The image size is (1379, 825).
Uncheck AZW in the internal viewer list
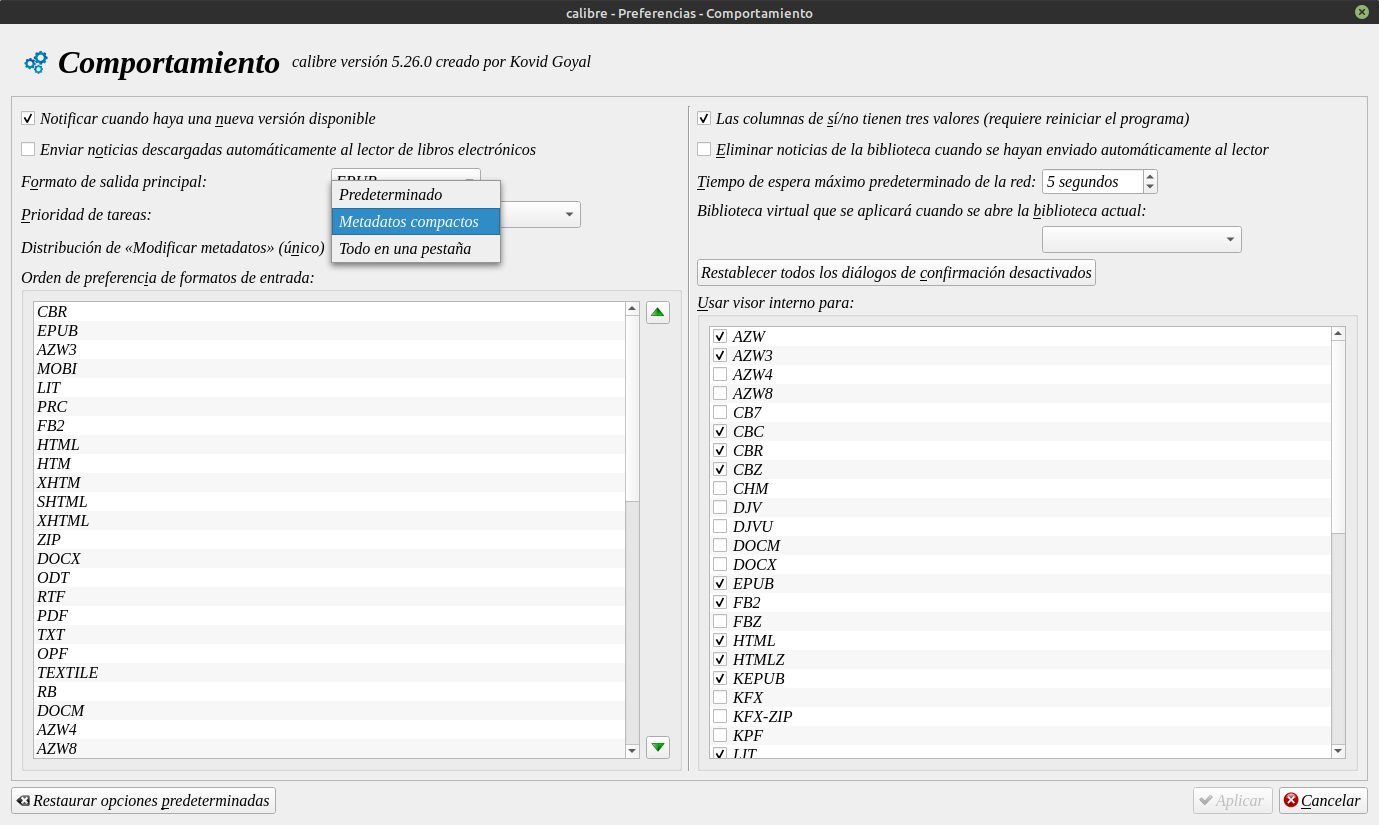[x=720, y=337]
